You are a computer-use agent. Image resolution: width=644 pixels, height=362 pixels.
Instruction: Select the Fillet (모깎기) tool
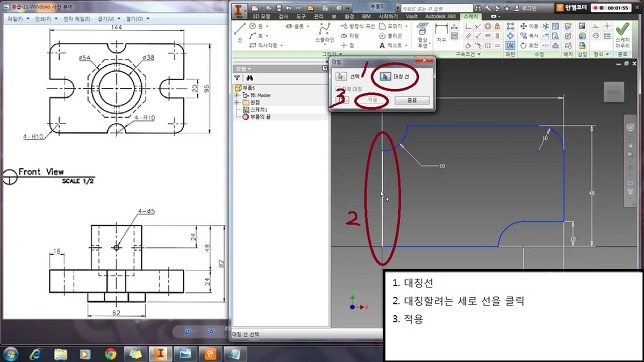point(391,26)
